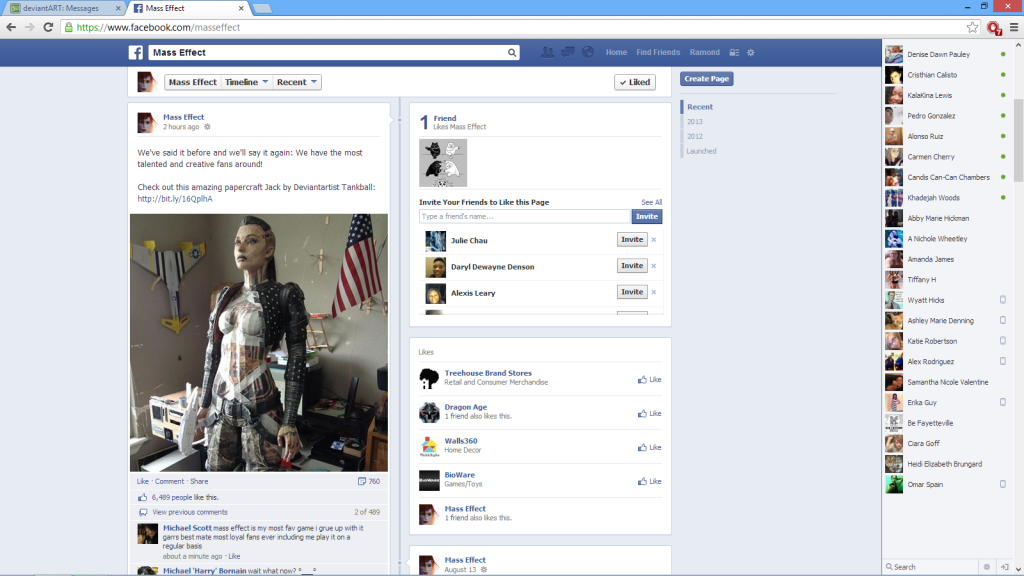Click View previous comments link

pyautogui.click(x=190, y=512)
